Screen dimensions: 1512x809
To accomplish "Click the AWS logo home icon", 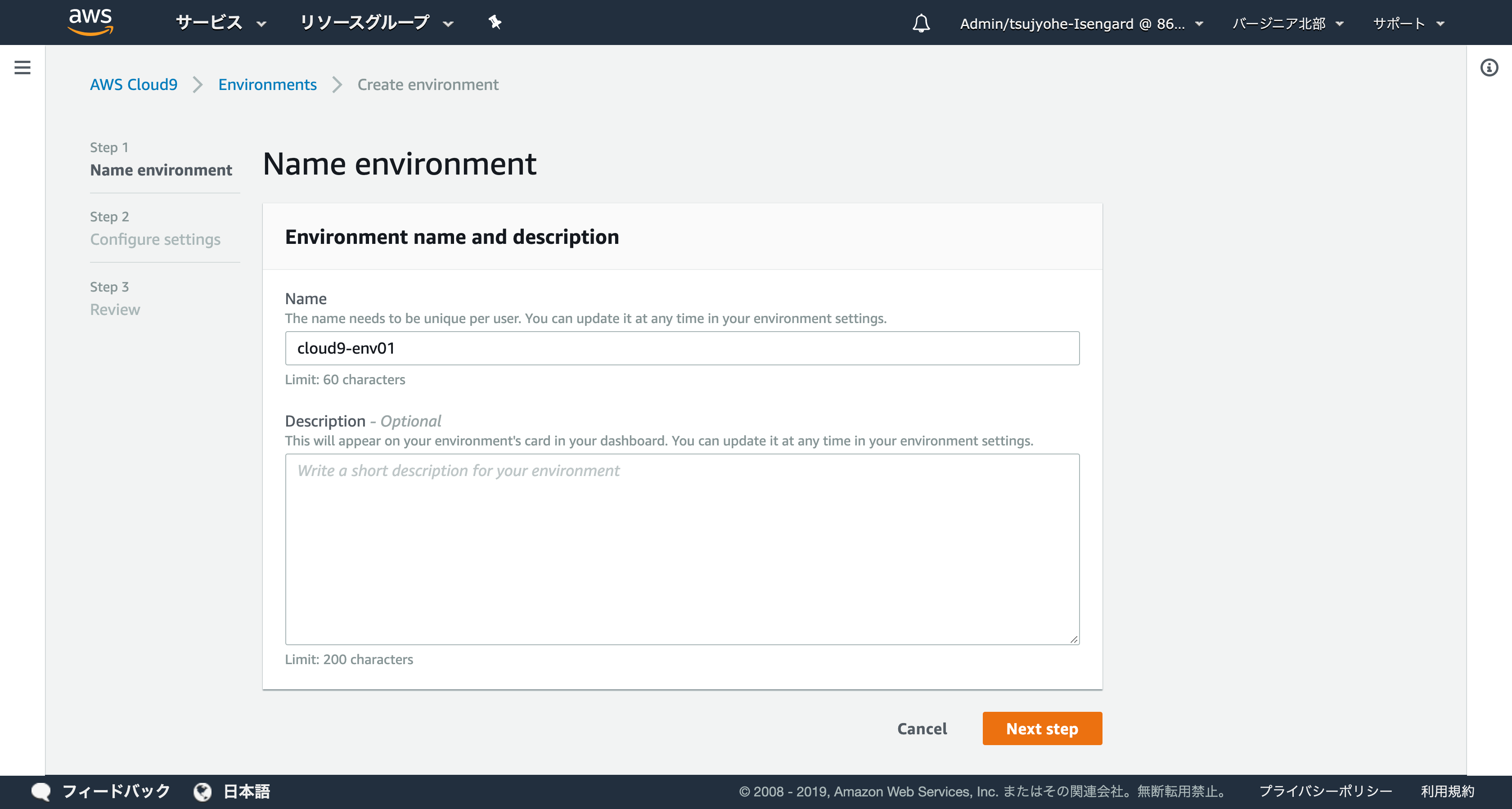I will 90,22.
